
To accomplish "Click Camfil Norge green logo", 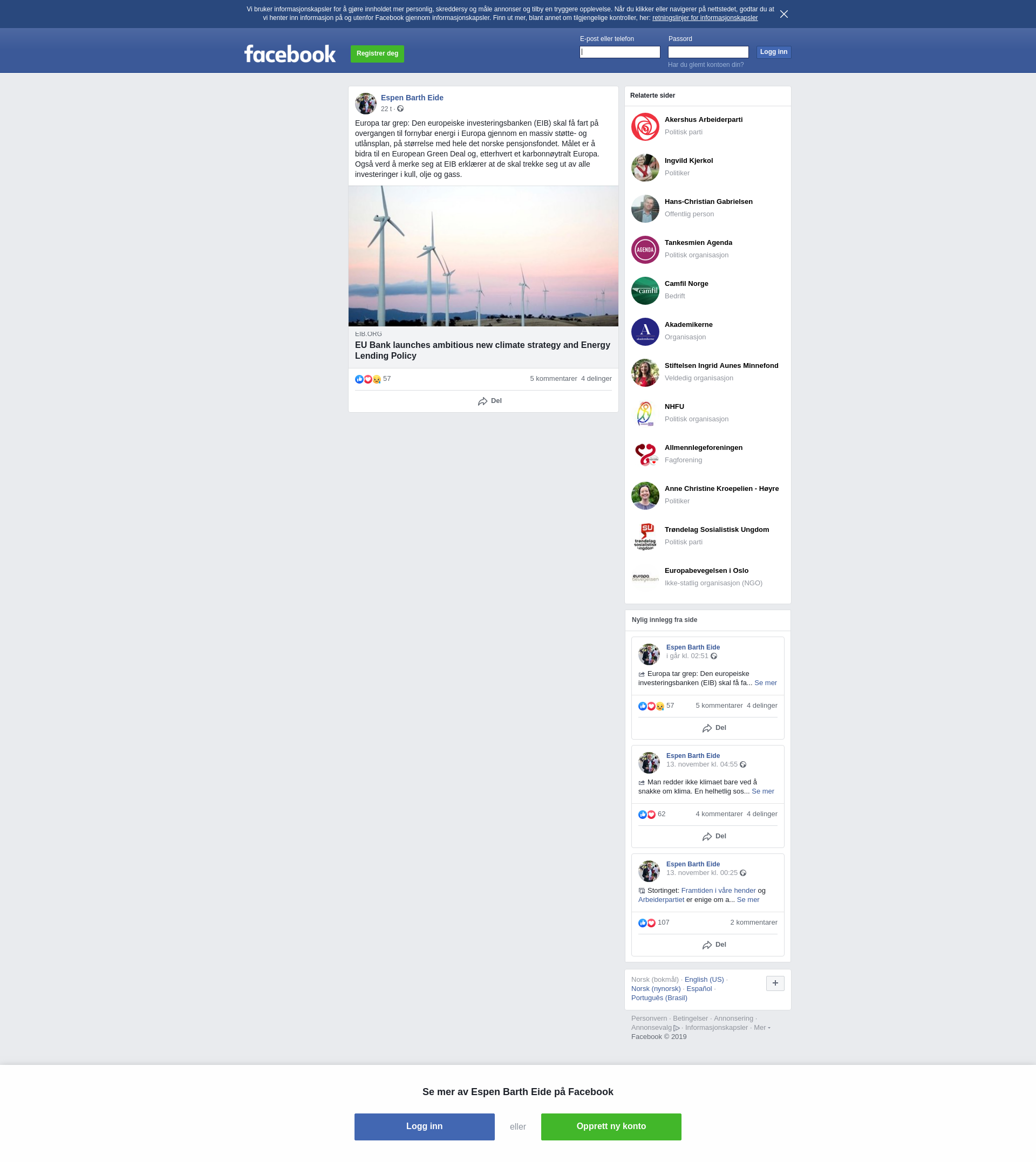I will click(x=645, y=291).
